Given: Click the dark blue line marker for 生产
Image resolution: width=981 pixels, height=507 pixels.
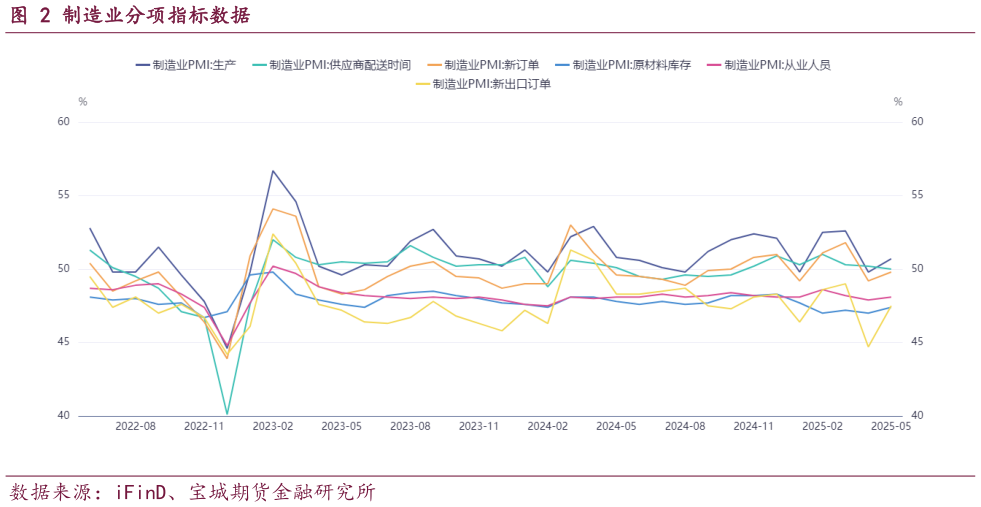Looking at the screenshot, I should click(142, 65).
